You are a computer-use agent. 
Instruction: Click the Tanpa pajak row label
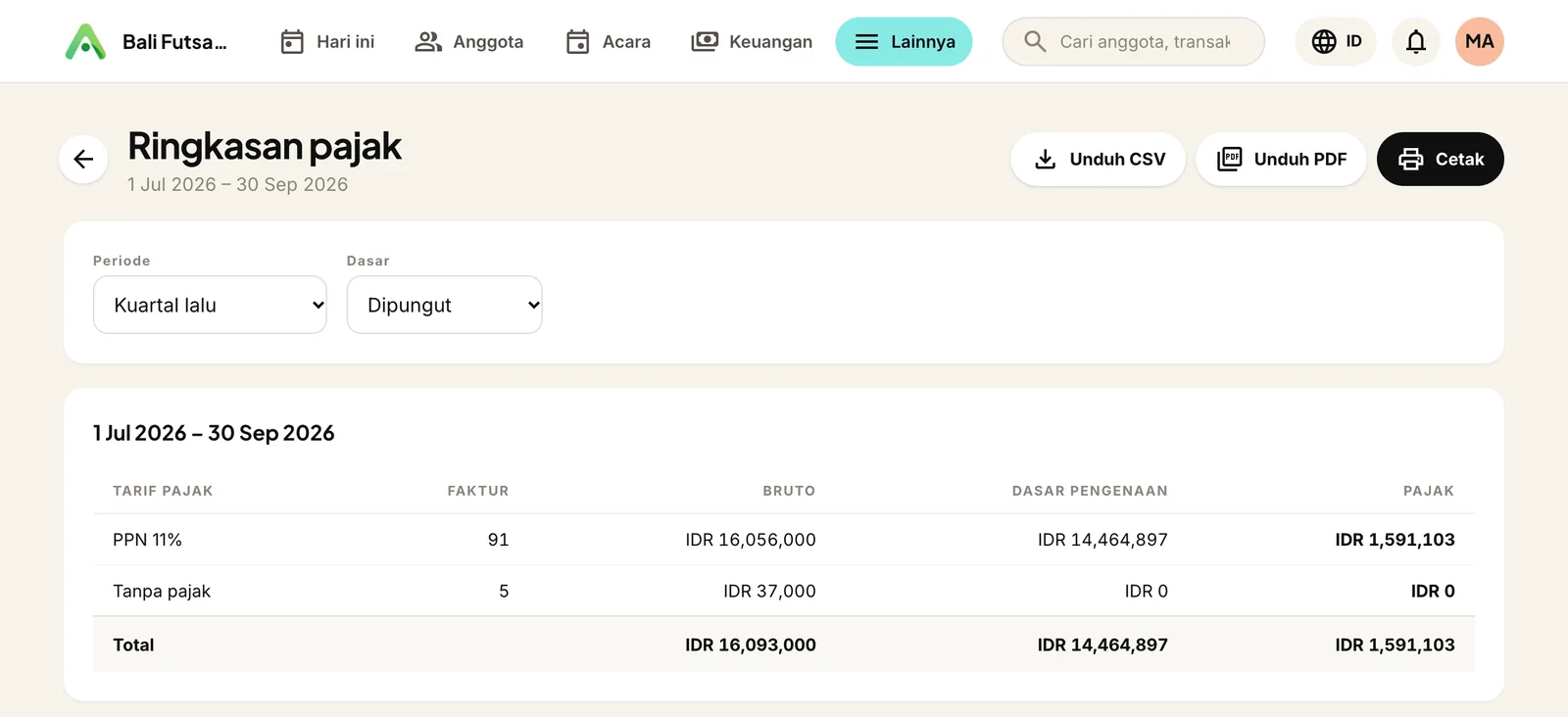click(x=162, y=591)
